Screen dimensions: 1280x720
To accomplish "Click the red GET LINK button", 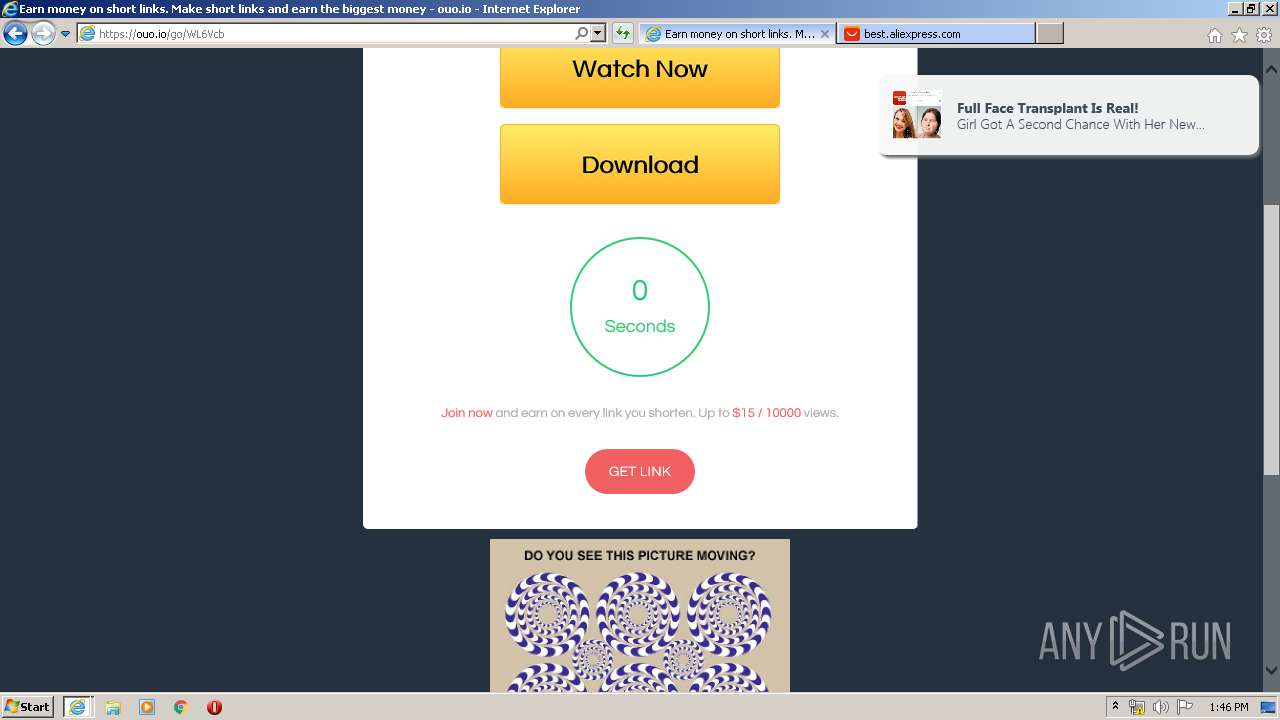I will [640, 471].
